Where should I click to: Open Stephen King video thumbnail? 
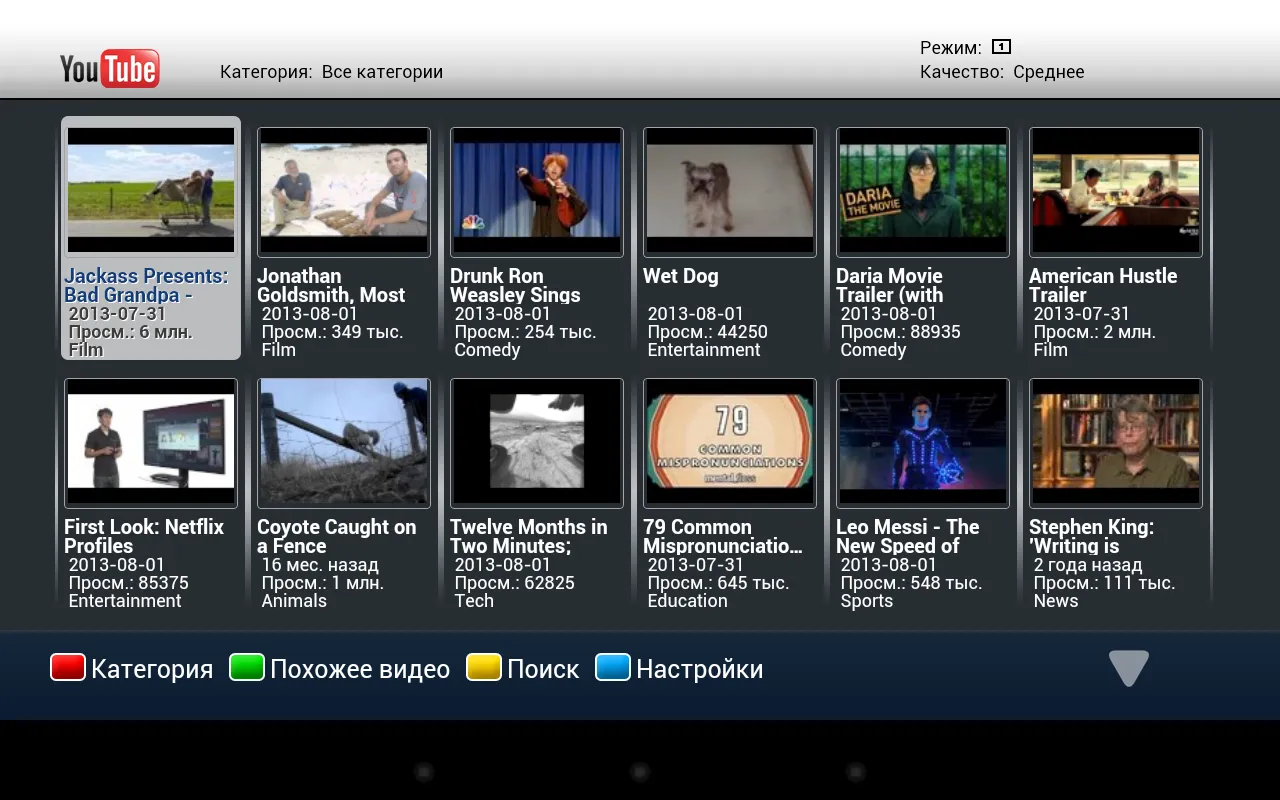(1116, 442)
